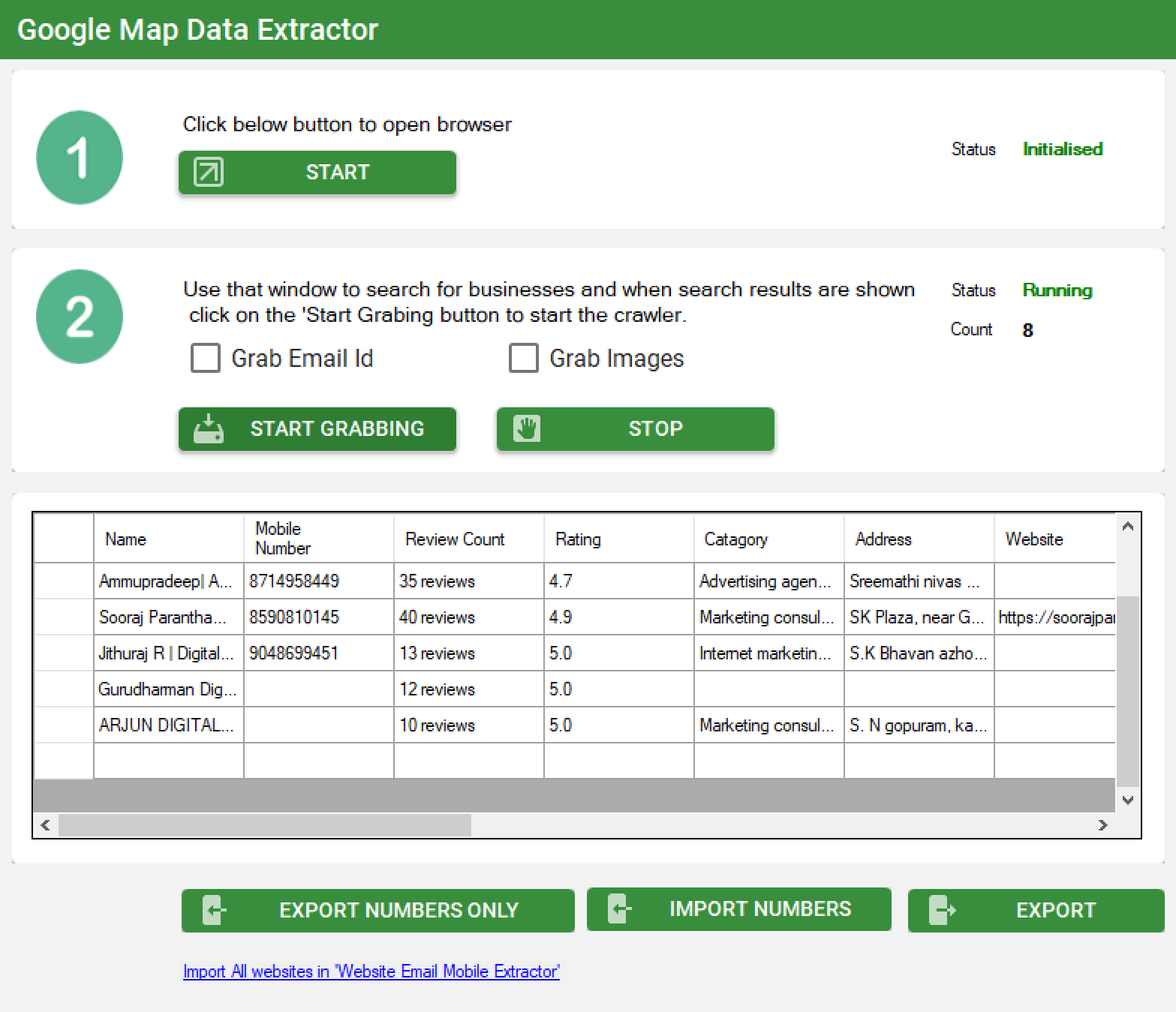Screen dimensions: 1176x1012
Task: Select the Sreemathi nivas address cell
Action: (919, 581)
